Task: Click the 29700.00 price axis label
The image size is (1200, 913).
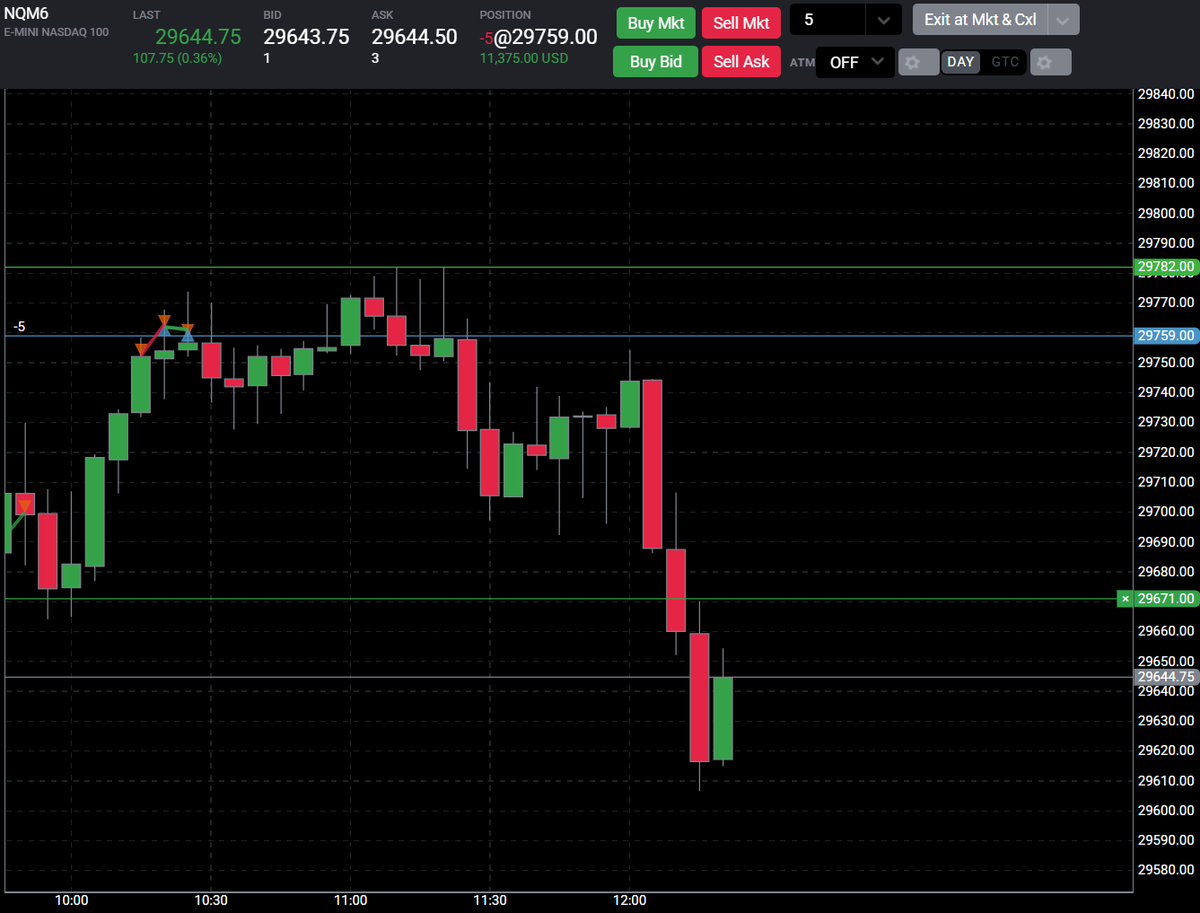Action: 1166,512
